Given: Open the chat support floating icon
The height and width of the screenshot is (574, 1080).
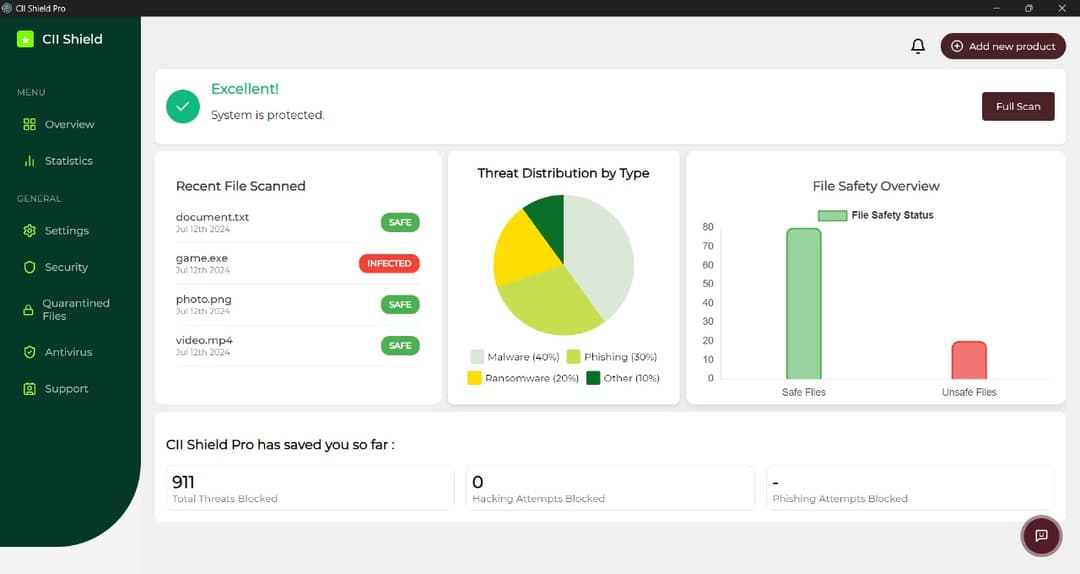Looking at the screenshot, I should tap(1040, 536).
